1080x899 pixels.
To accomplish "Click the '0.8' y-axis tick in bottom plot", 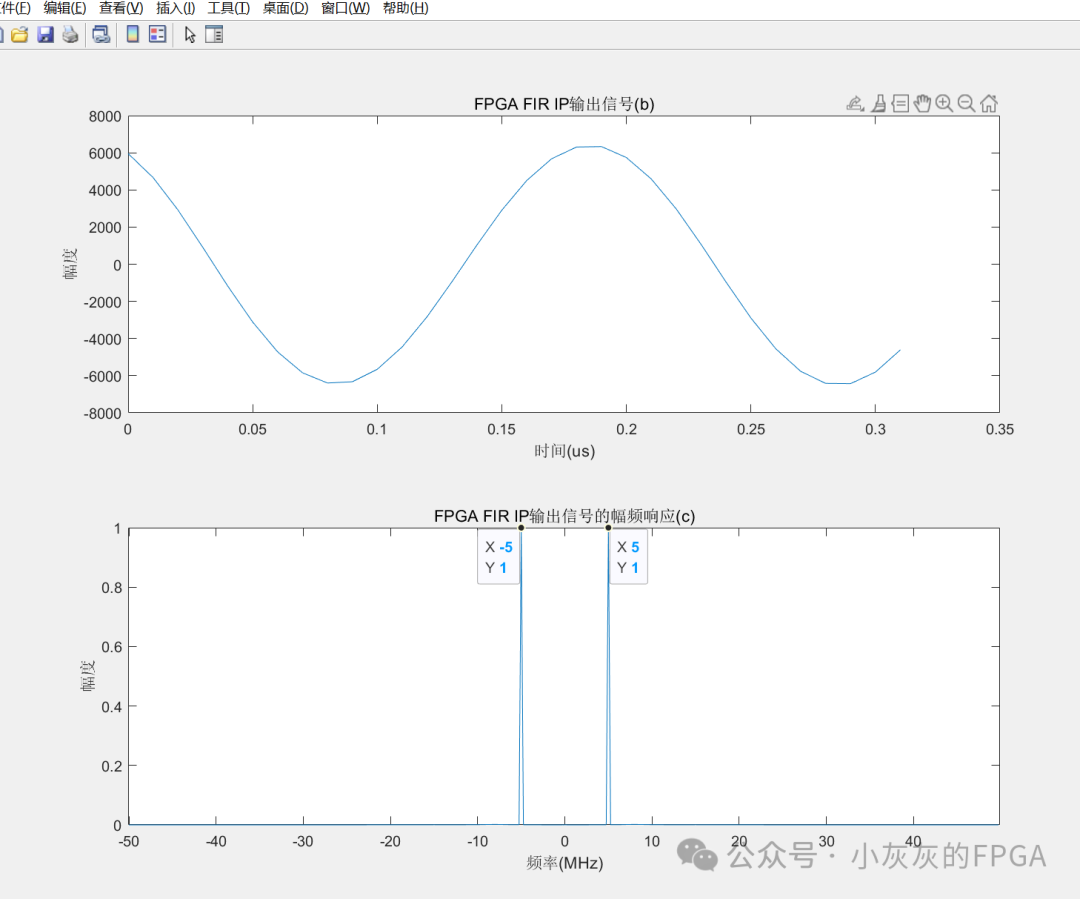I will (112, 588).
